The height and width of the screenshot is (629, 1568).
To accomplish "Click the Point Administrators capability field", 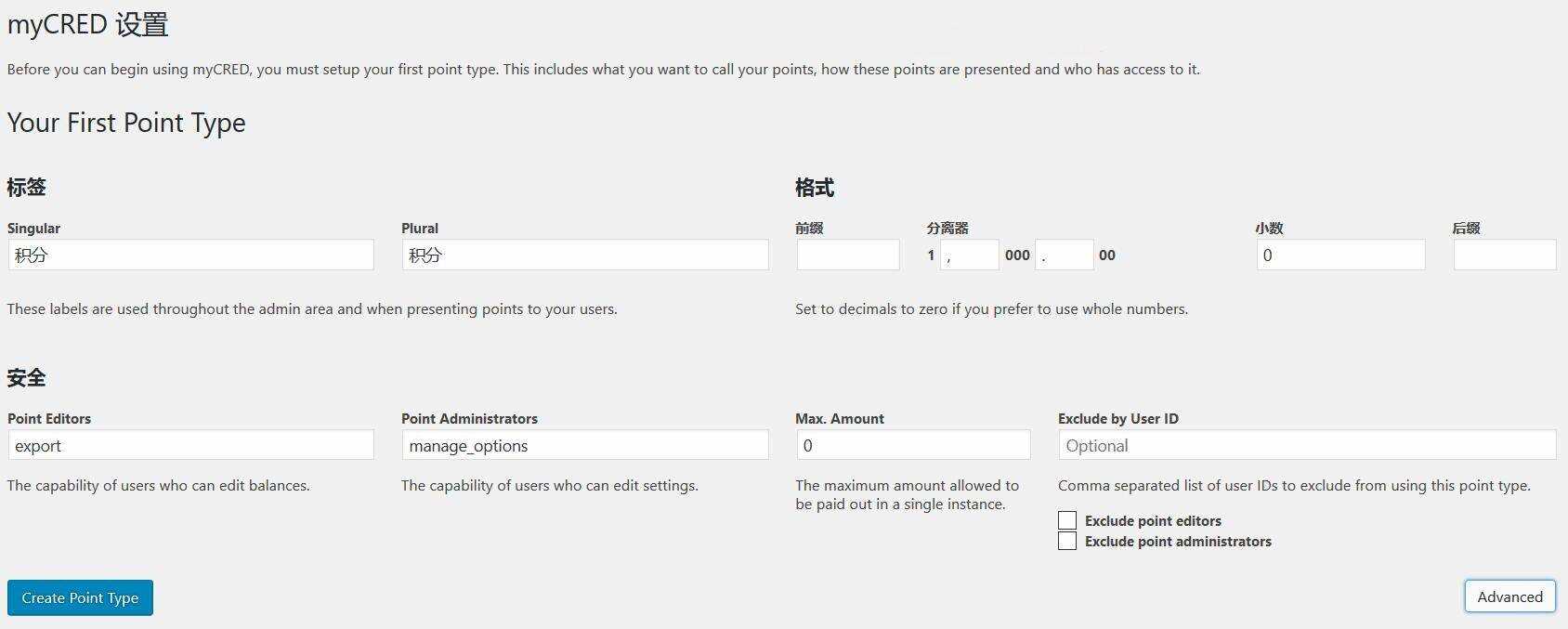I will [x=584, y=444].
